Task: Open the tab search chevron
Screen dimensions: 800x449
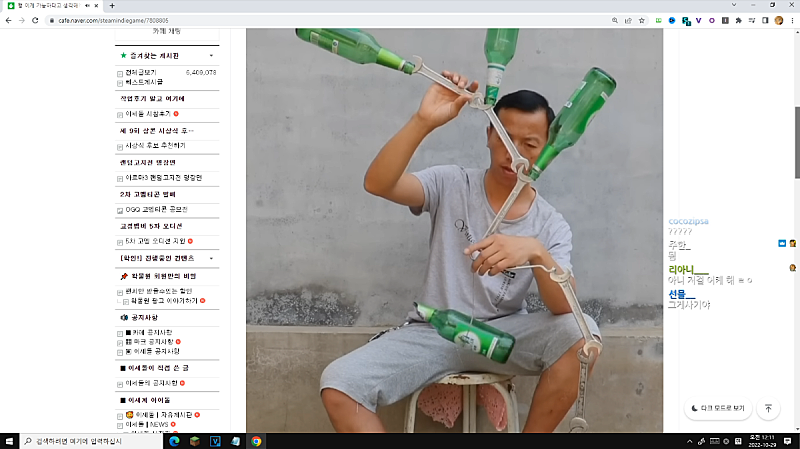Action: [x=734, y=5]
